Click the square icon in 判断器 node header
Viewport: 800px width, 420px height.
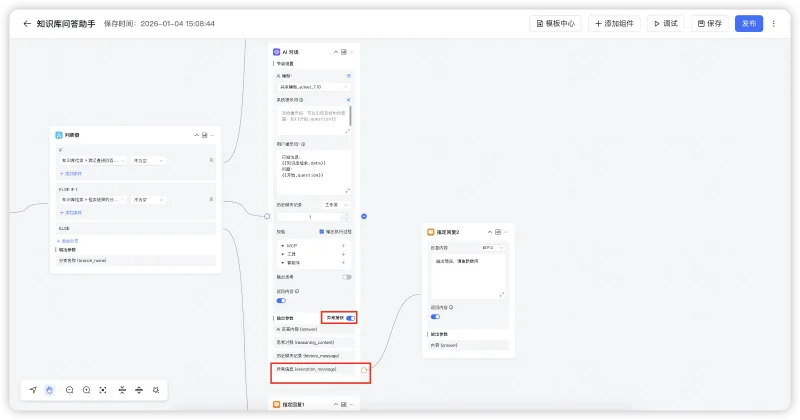[205, 135]
